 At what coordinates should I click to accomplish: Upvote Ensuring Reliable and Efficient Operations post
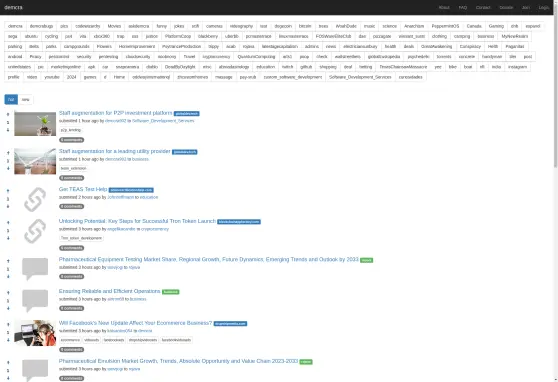pyautogui.click(x=8, y=293)
